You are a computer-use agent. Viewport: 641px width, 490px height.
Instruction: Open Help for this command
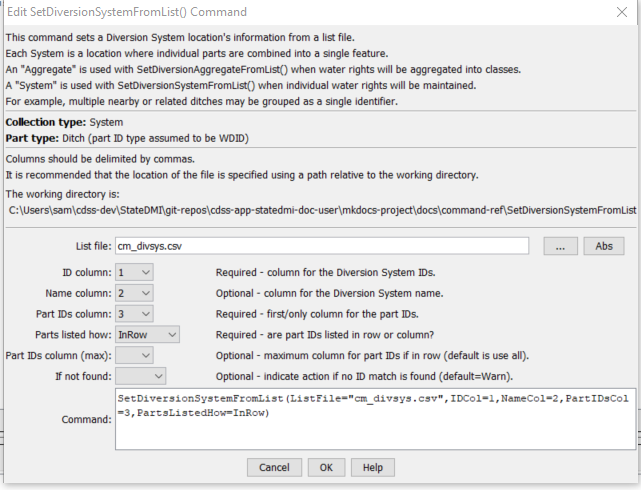373,467
